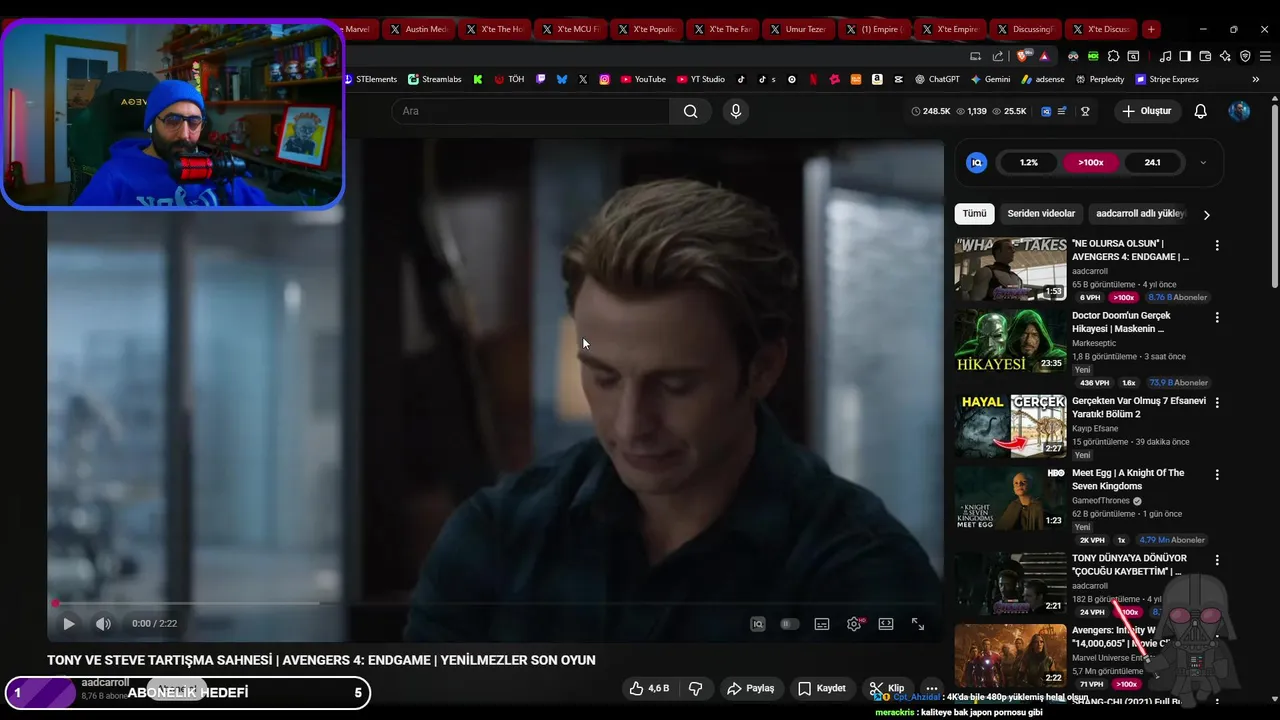Select the aadcarroll adlı yükleyen chip
The image size is (1280, 720).
[x=1139, y=214]
